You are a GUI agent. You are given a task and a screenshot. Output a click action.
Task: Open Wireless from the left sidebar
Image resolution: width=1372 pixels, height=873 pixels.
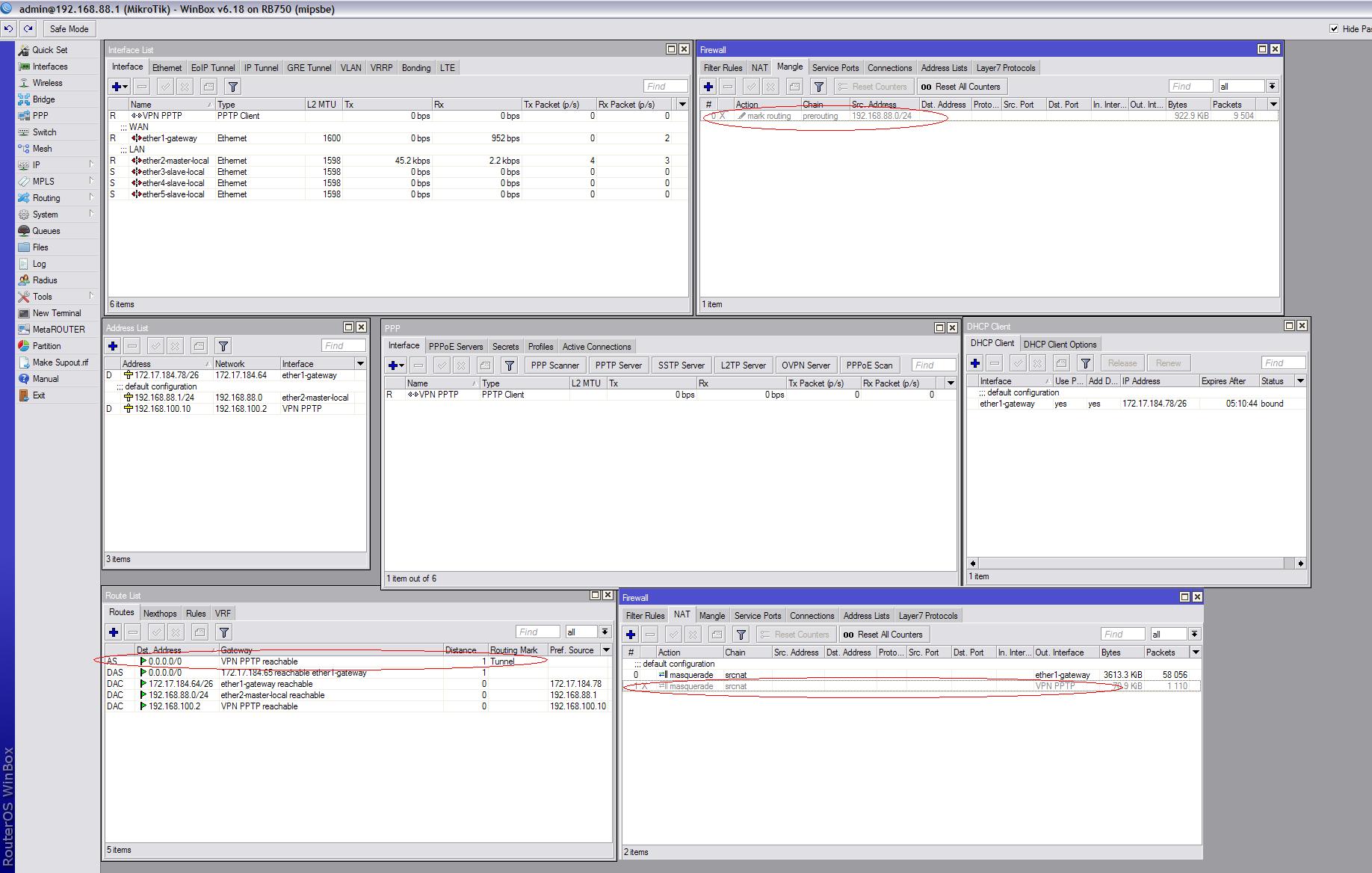pos(47,83)
